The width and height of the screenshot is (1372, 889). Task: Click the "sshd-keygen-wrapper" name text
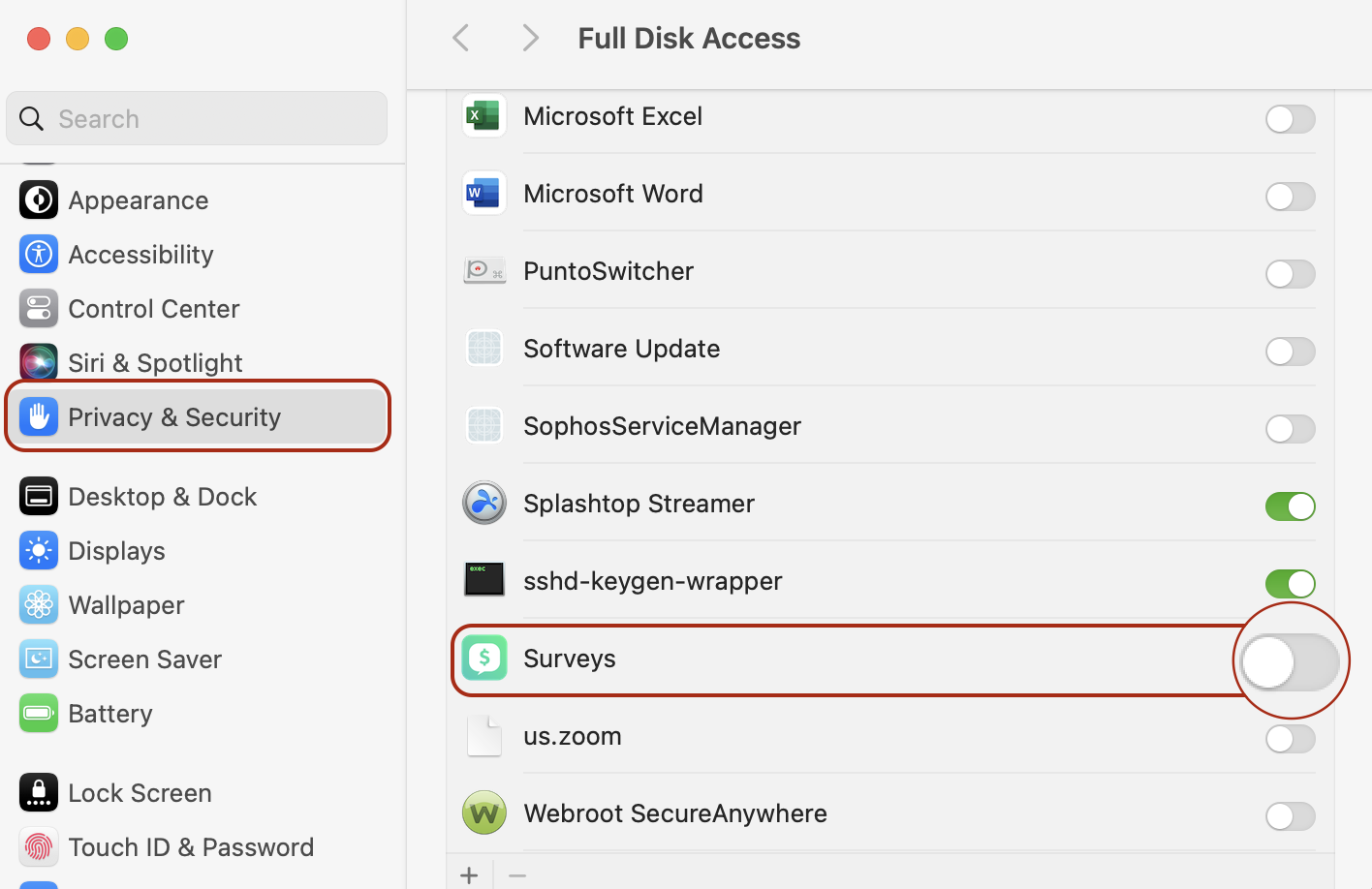(653, 581)
